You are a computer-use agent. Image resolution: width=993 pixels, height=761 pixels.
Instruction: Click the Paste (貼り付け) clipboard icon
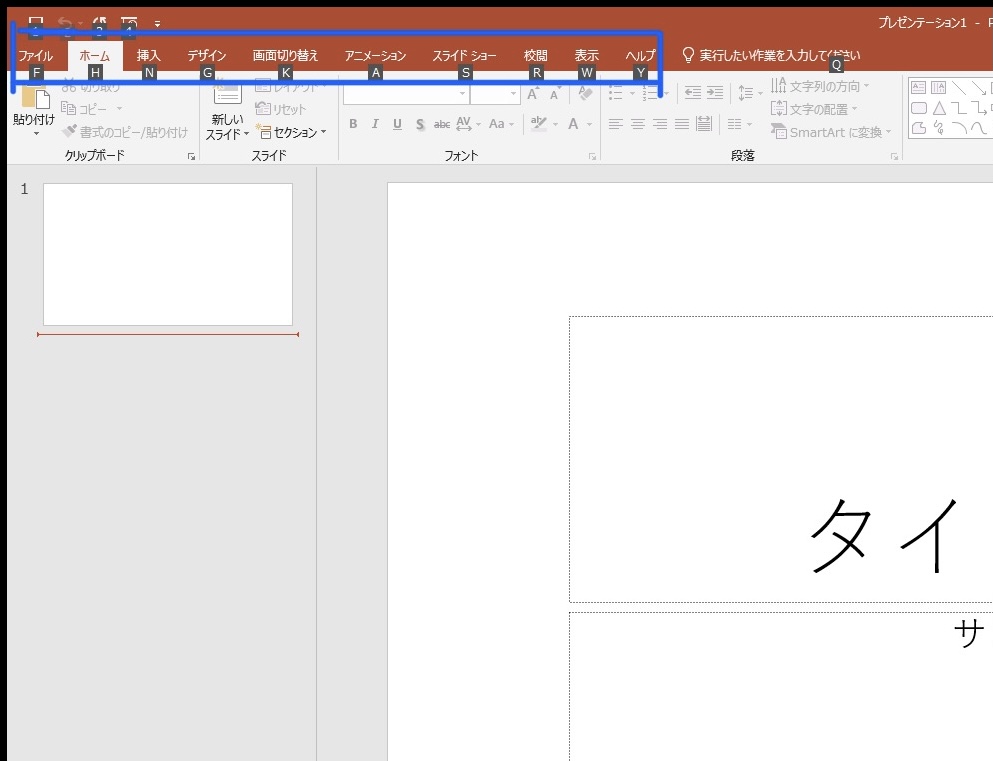pyautogui.click(x=35, y=96)
